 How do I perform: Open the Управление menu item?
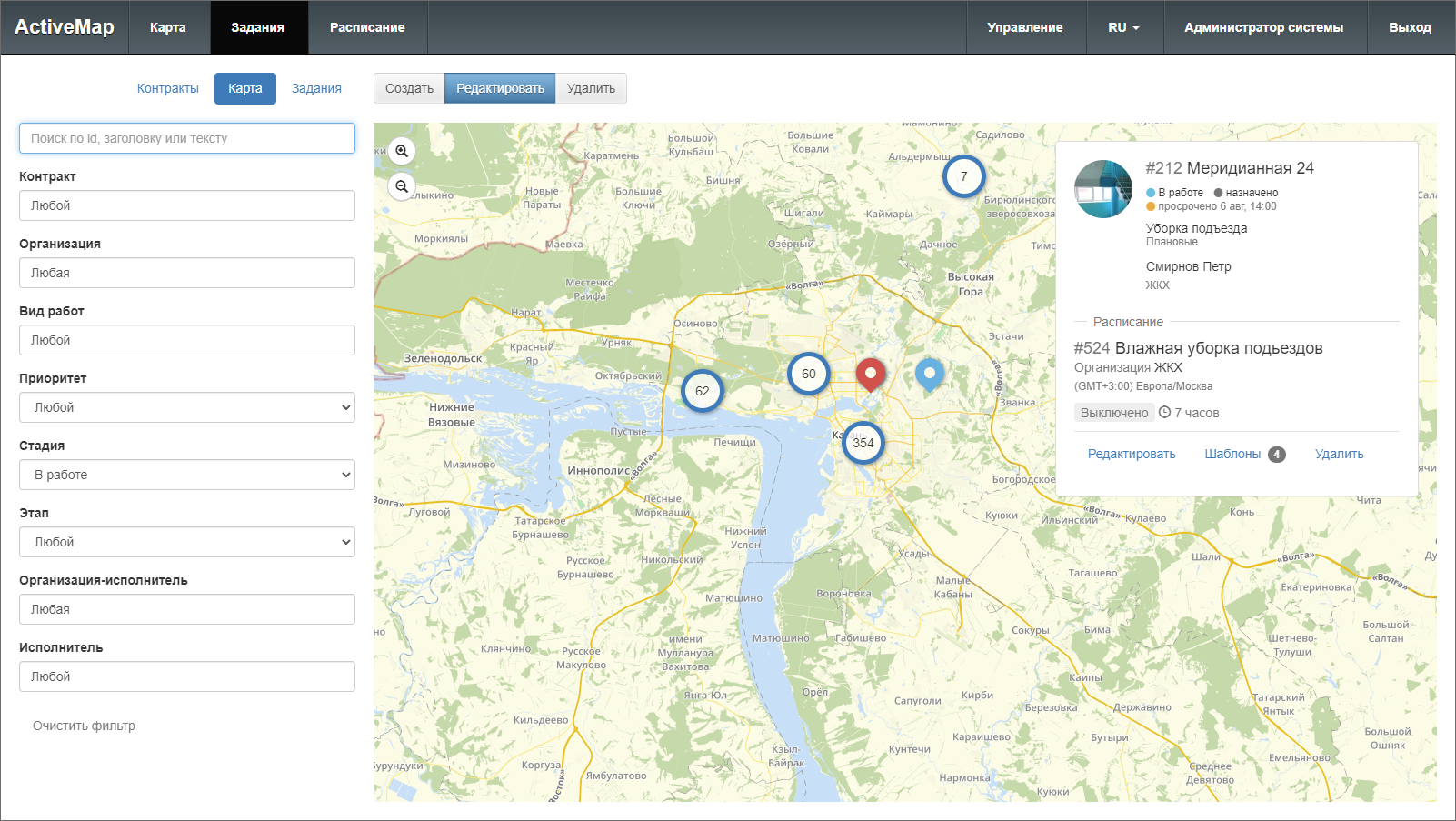[1024, 27]
